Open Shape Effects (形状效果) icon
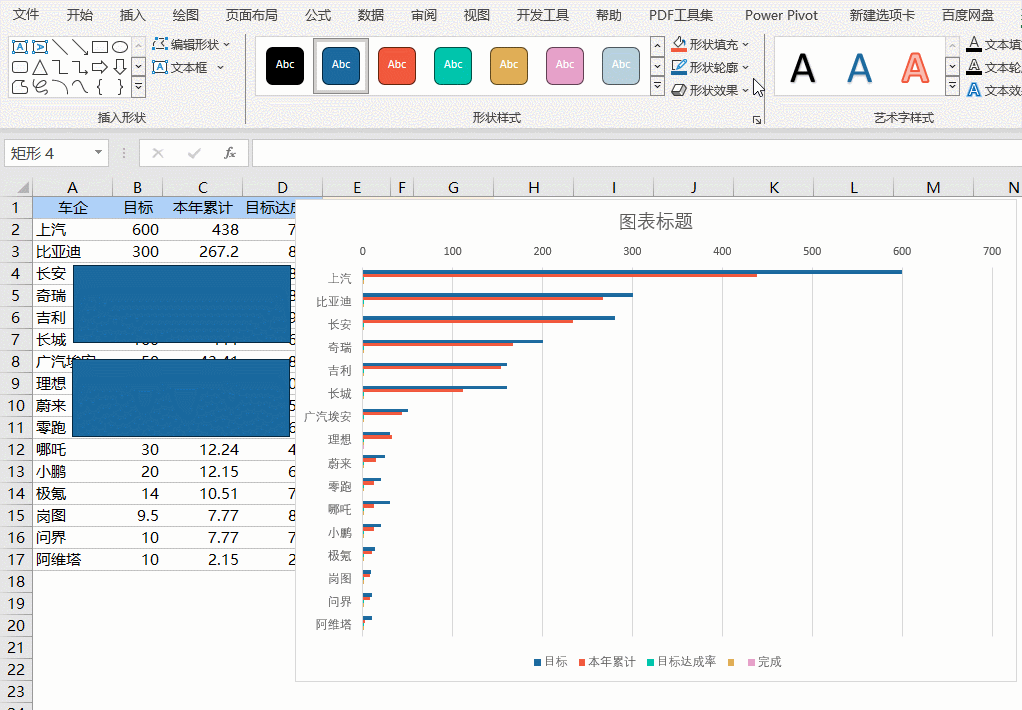Screen dimensions: 1022x710 pos(679,90)
